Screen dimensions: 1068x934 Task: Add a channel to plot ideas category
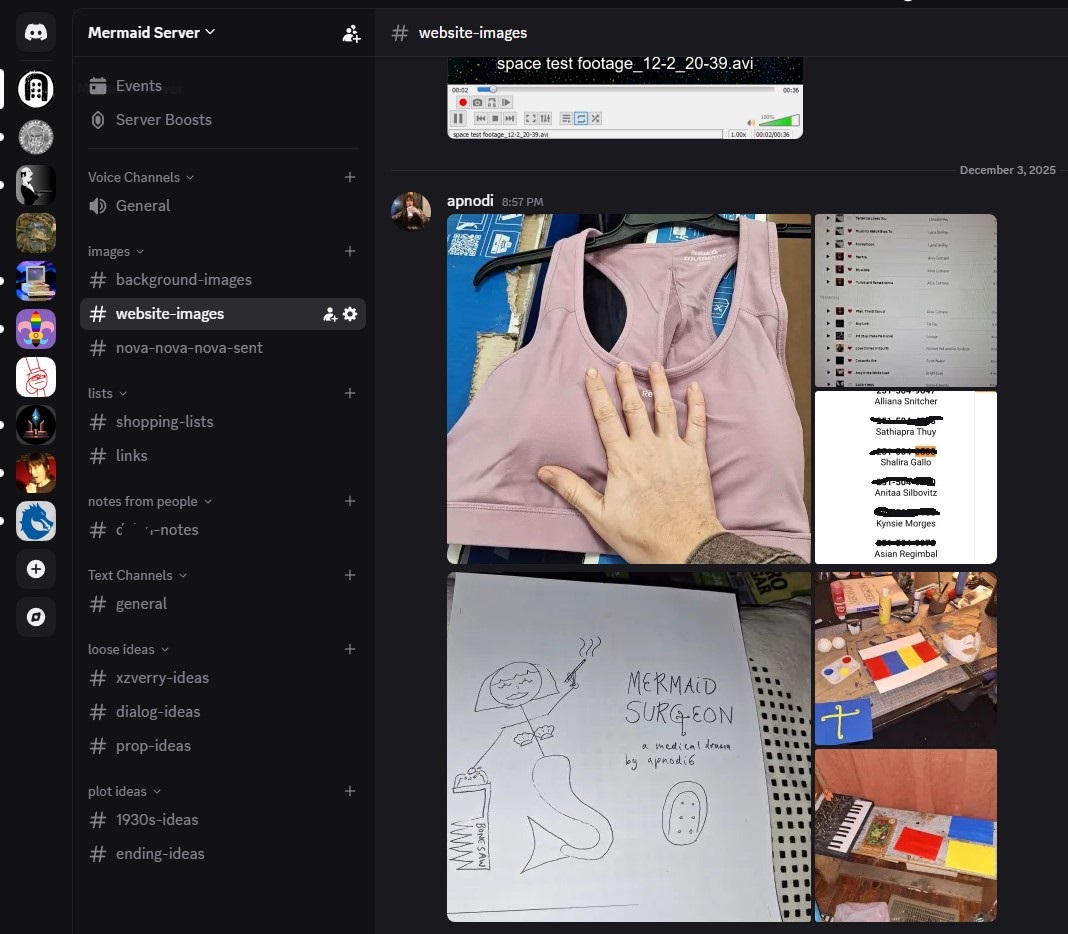click(350, 791)
